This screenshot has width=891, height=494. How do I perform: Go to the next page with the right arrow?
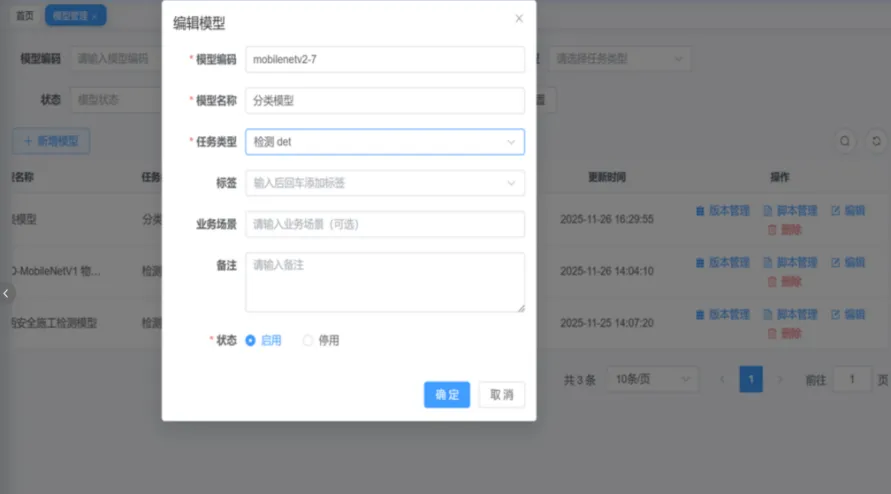coord(780,379)
